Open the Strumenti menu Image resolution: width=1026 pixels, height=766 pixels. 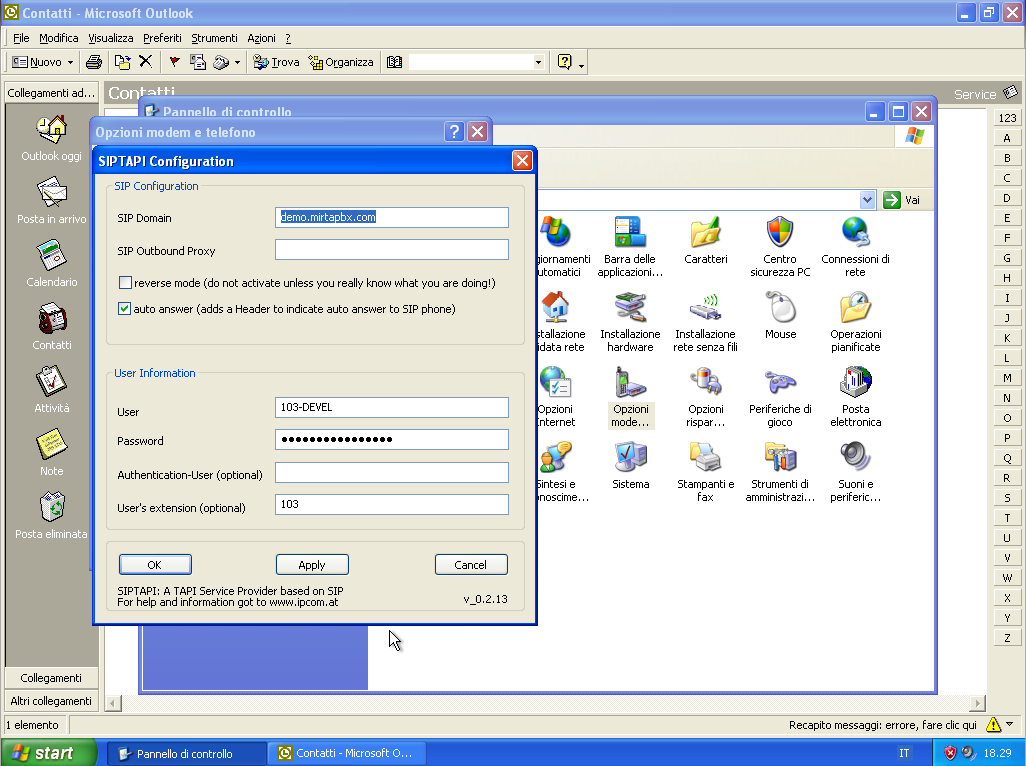click(214, 38)
